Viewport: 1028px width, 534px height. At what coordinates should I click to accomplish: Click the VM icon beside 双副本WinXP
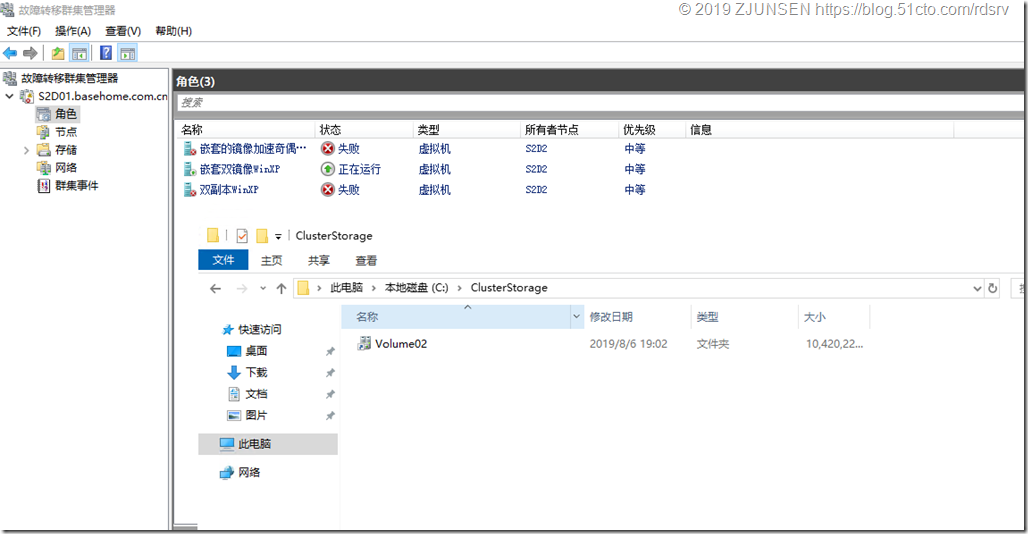pyautogui.click(x=189, y=189)
